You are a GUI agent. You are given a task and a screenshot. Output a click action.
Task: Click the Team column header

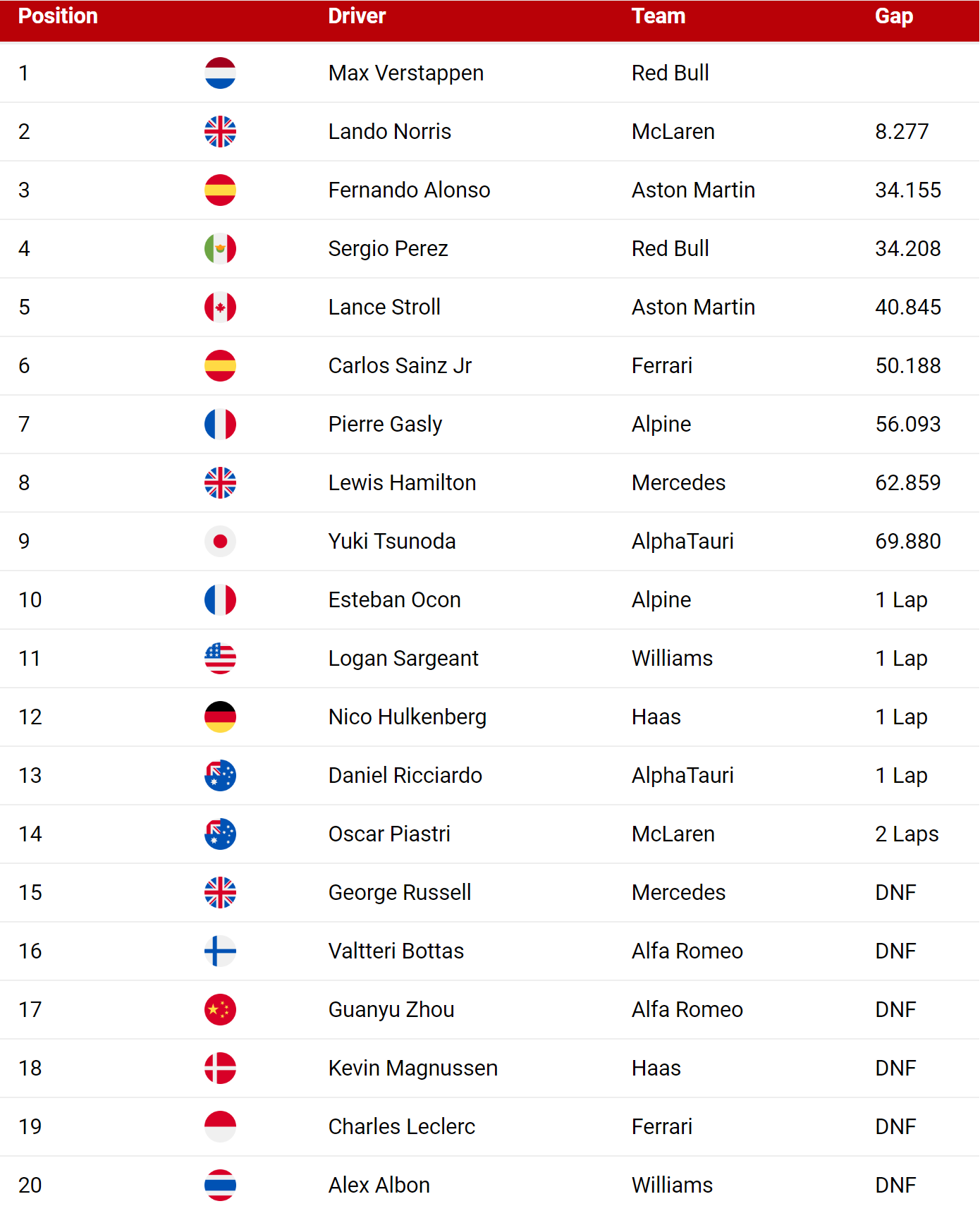659,16
